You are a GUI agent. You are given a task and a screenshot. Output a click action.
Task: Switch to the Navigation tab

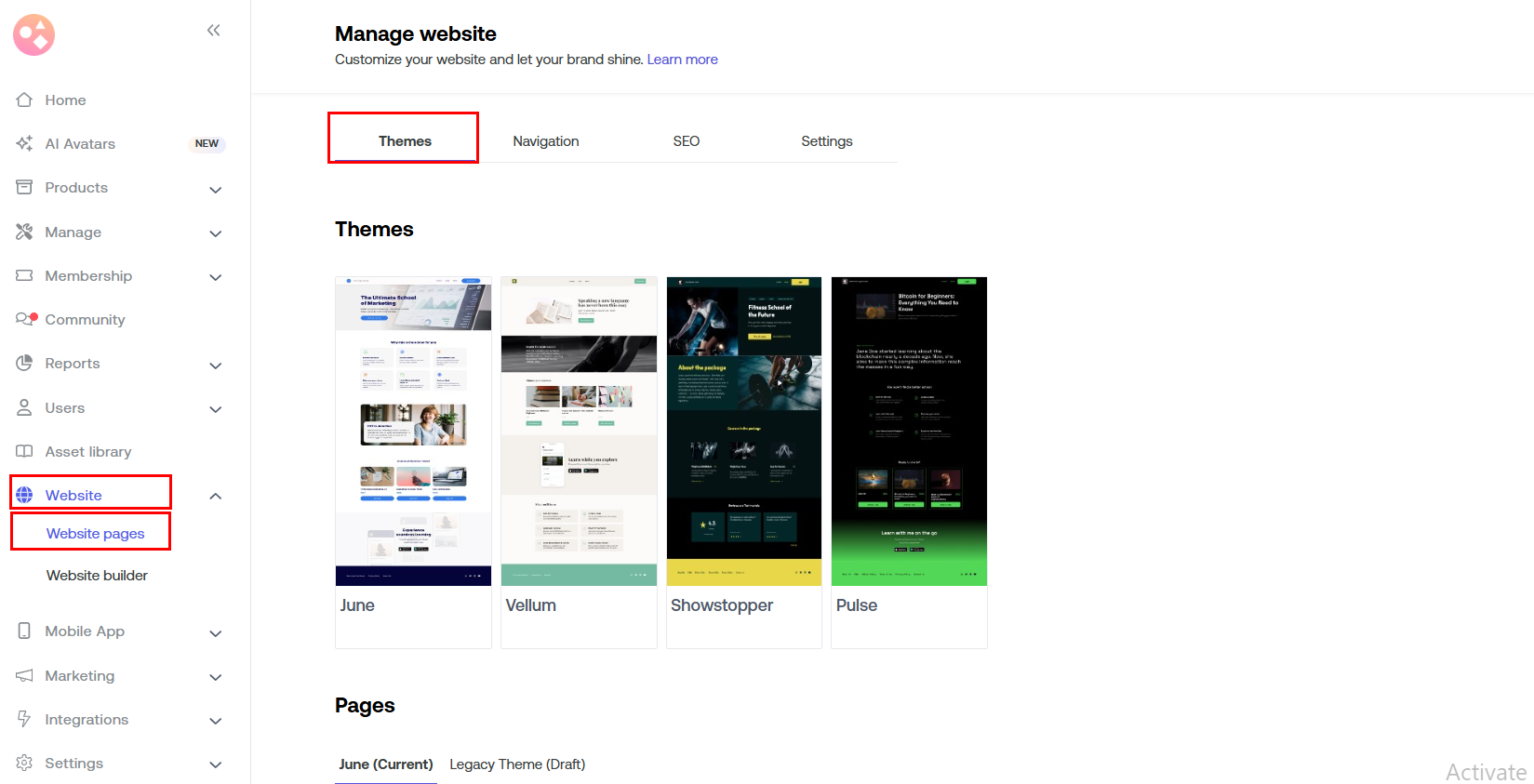coord(545,141)
